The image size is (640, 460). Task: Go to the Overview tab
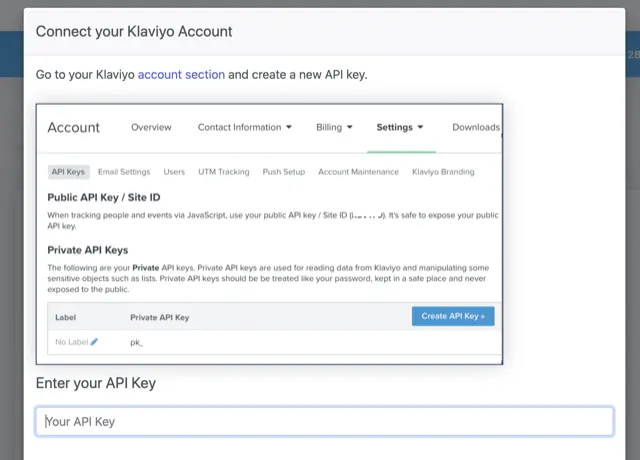151,127
